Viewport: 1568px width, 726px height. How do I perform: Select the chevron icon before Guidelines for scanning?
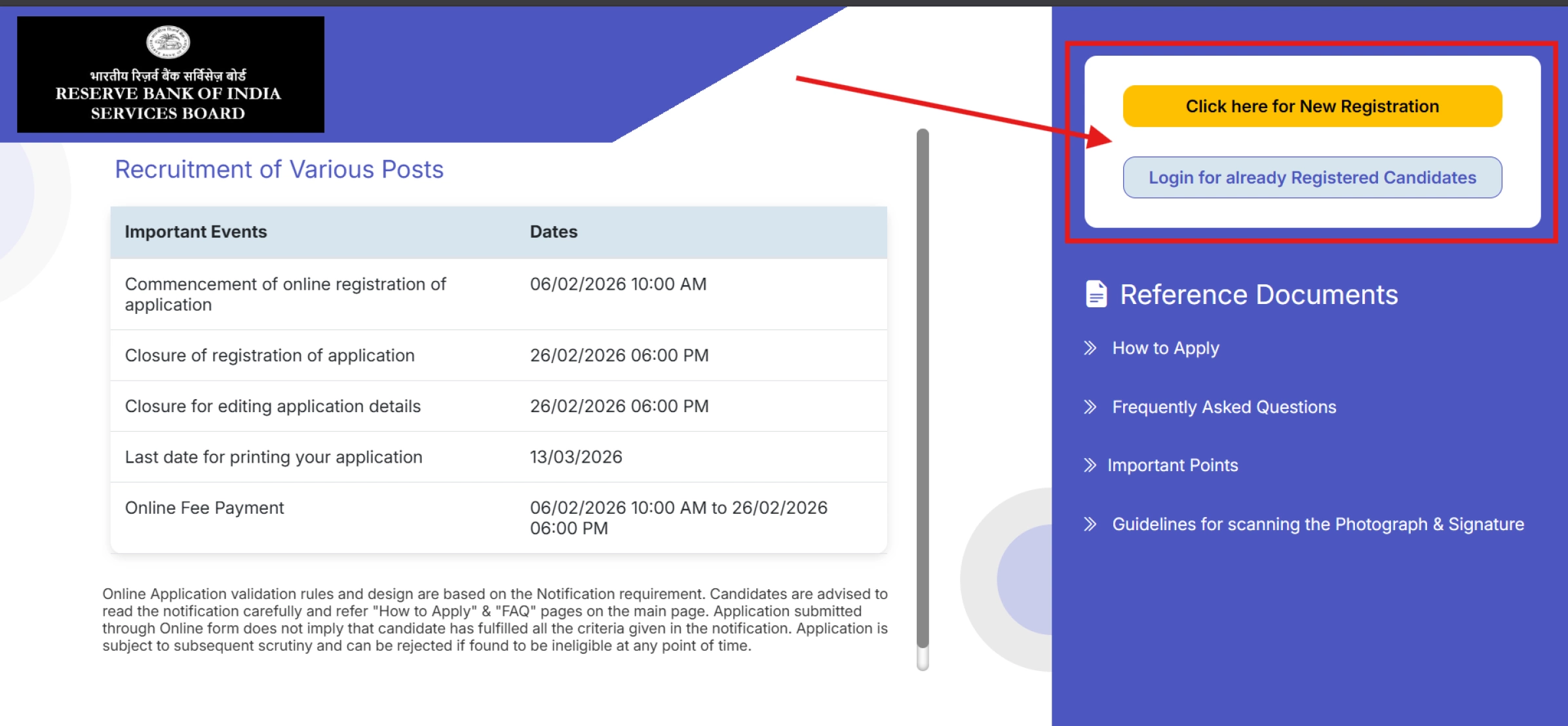[x=1092, y=524]
